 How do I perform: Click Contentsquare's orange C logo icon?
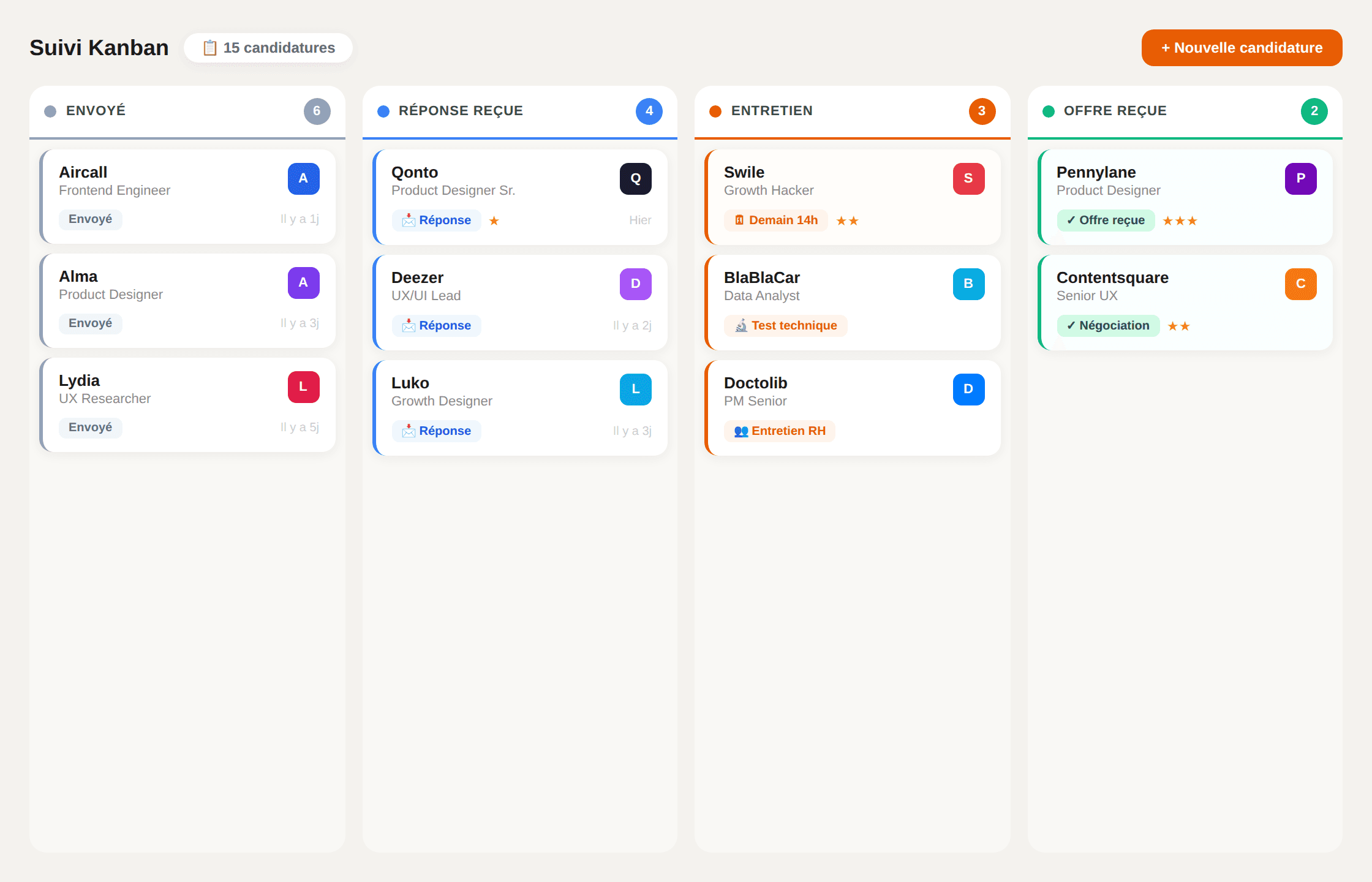1300,284
